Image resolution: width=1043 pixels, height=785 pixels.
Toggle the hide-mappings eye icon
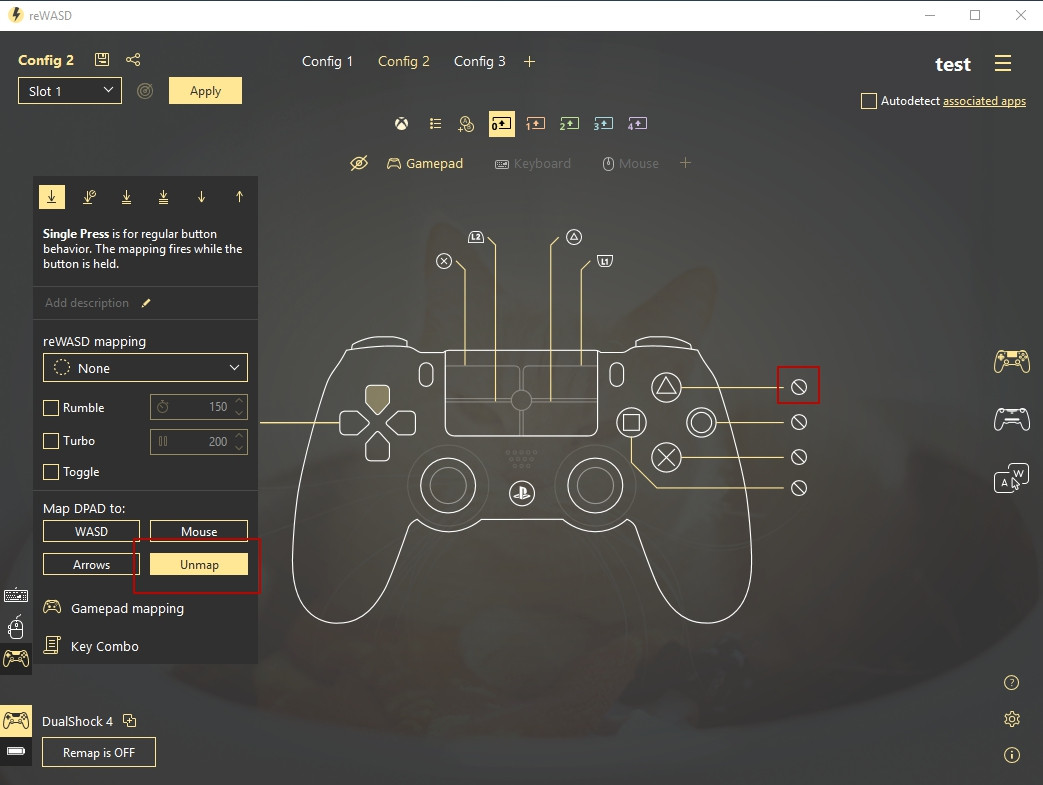pos(359,163)
